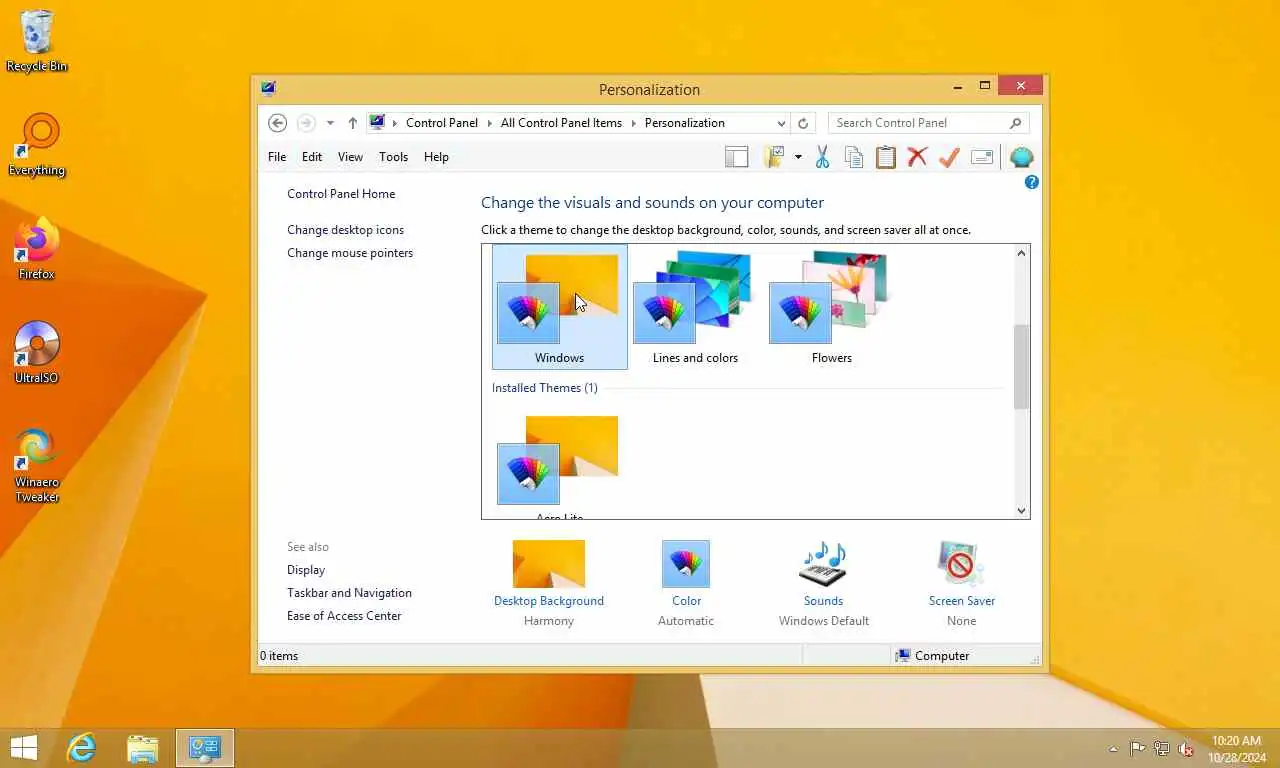The width and height of the screenshot is (1280, 768).
Task: Open the Sounds settings icon
Action: pyautogui.click(x=823, y=564)
